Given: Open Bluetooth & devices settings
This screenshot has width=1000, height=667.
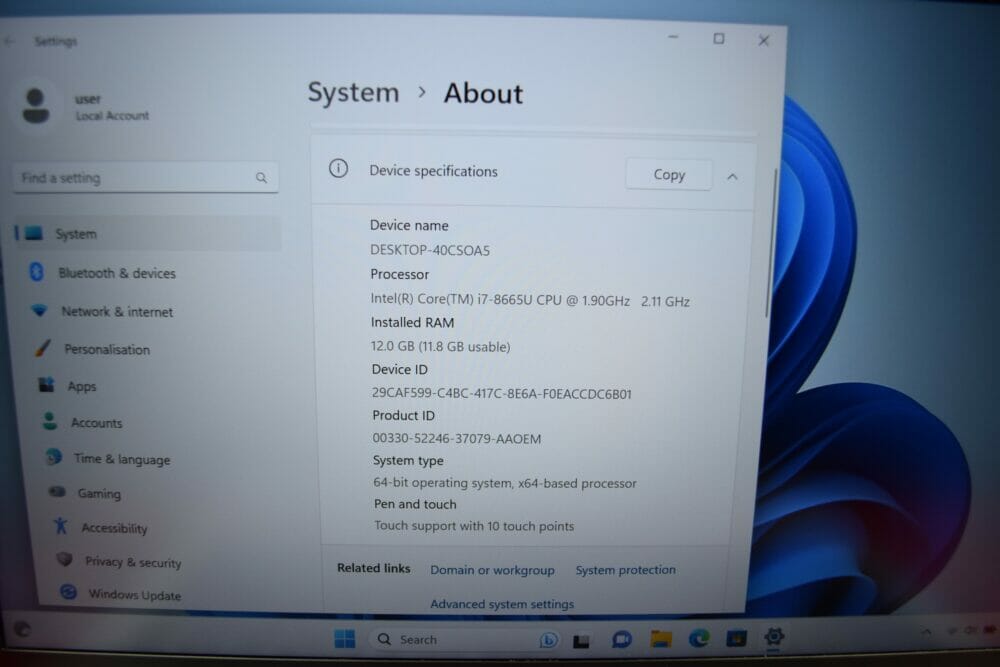Looking at the screenshot, I should click(x=117, y=273).
